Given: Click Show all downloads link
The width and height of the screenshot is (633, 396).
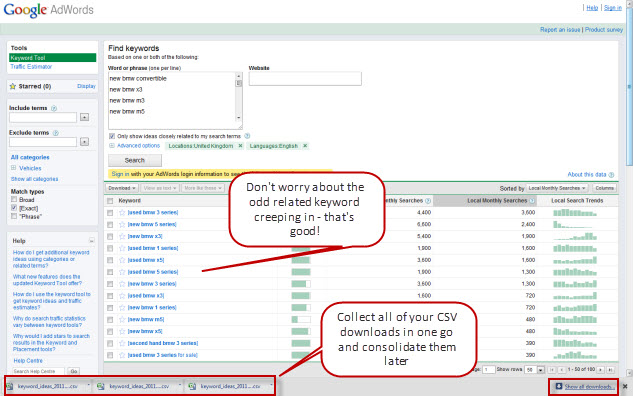Looking at the screenshot, I should pyautogui.click(x=588, y=387).
